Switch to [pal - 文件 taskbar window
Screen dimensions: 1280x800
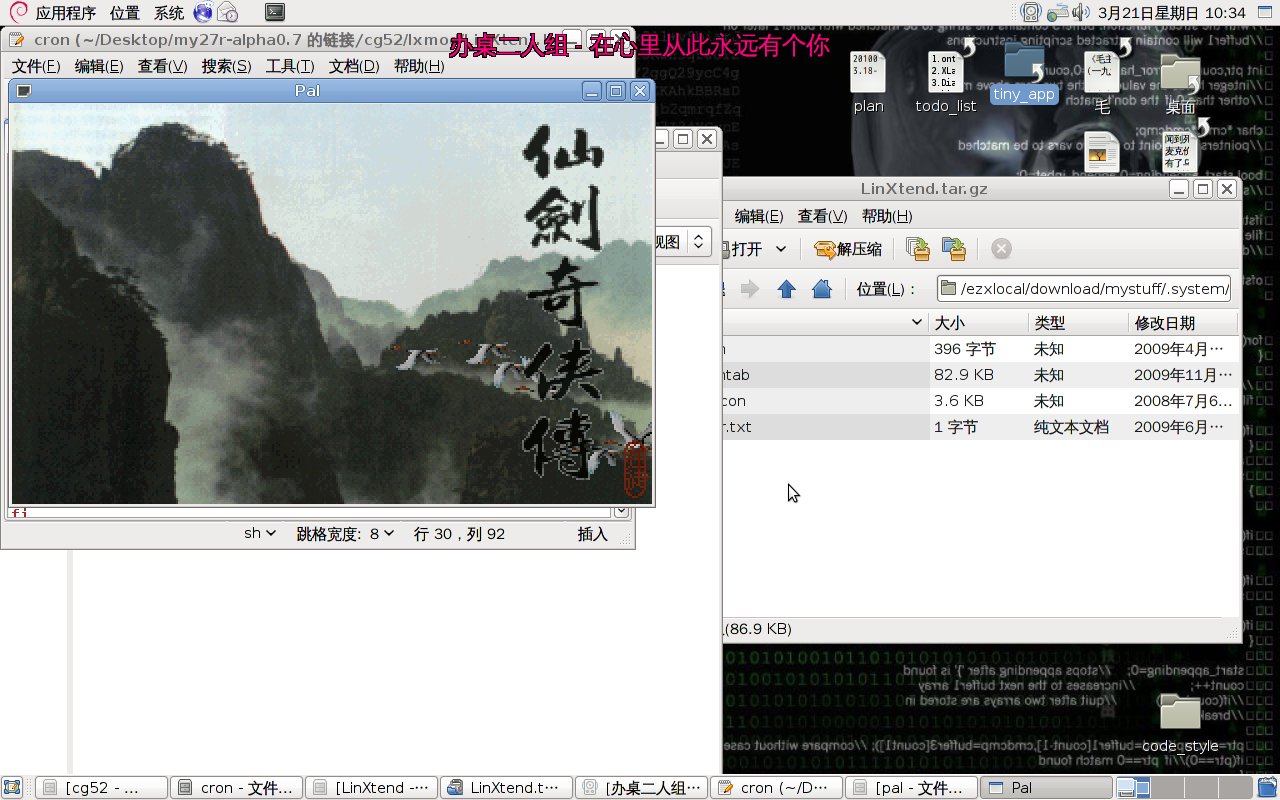pos(911,788)
